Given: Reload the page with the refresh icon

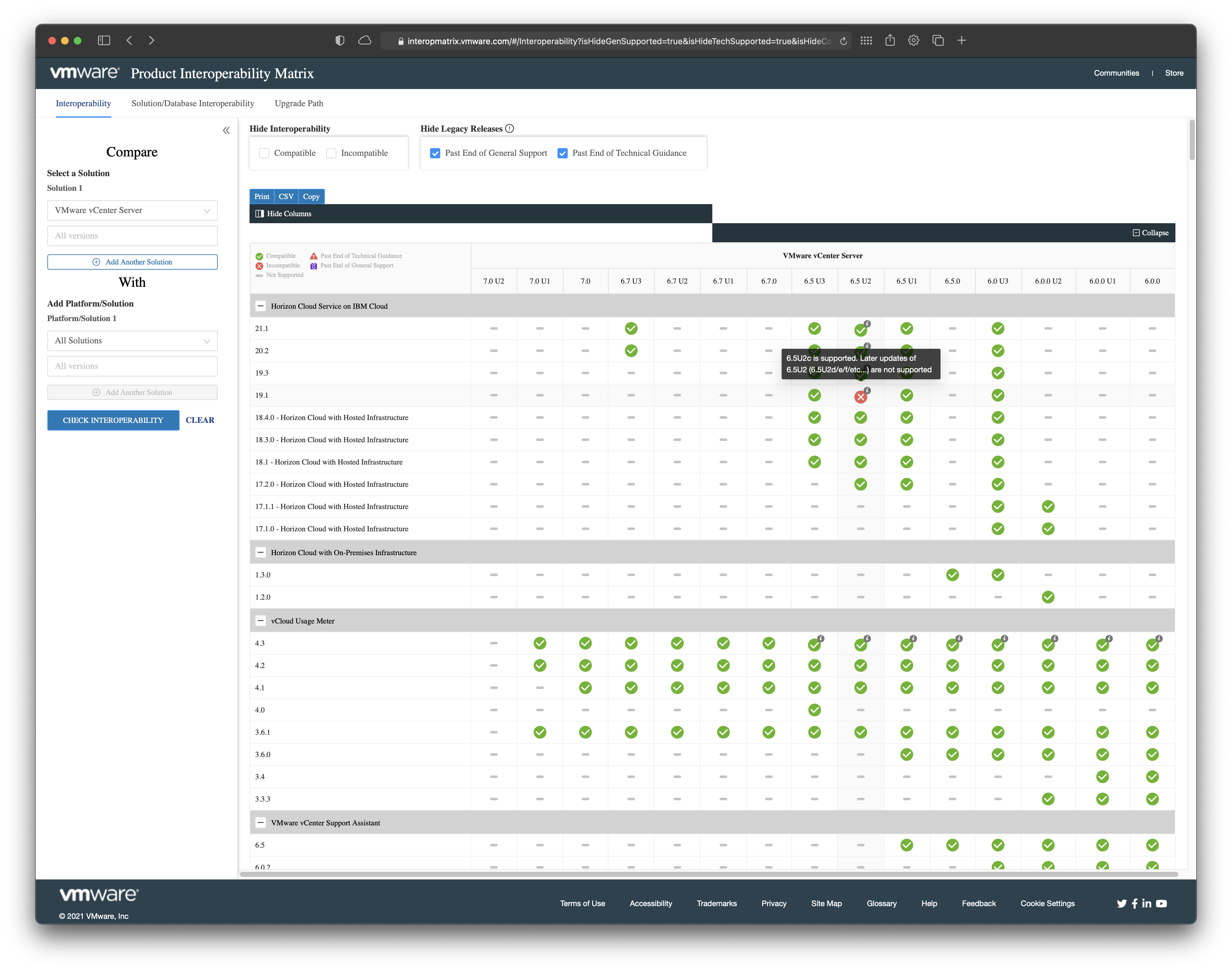Looking at the screenshot, I should [x=843, y=41].
